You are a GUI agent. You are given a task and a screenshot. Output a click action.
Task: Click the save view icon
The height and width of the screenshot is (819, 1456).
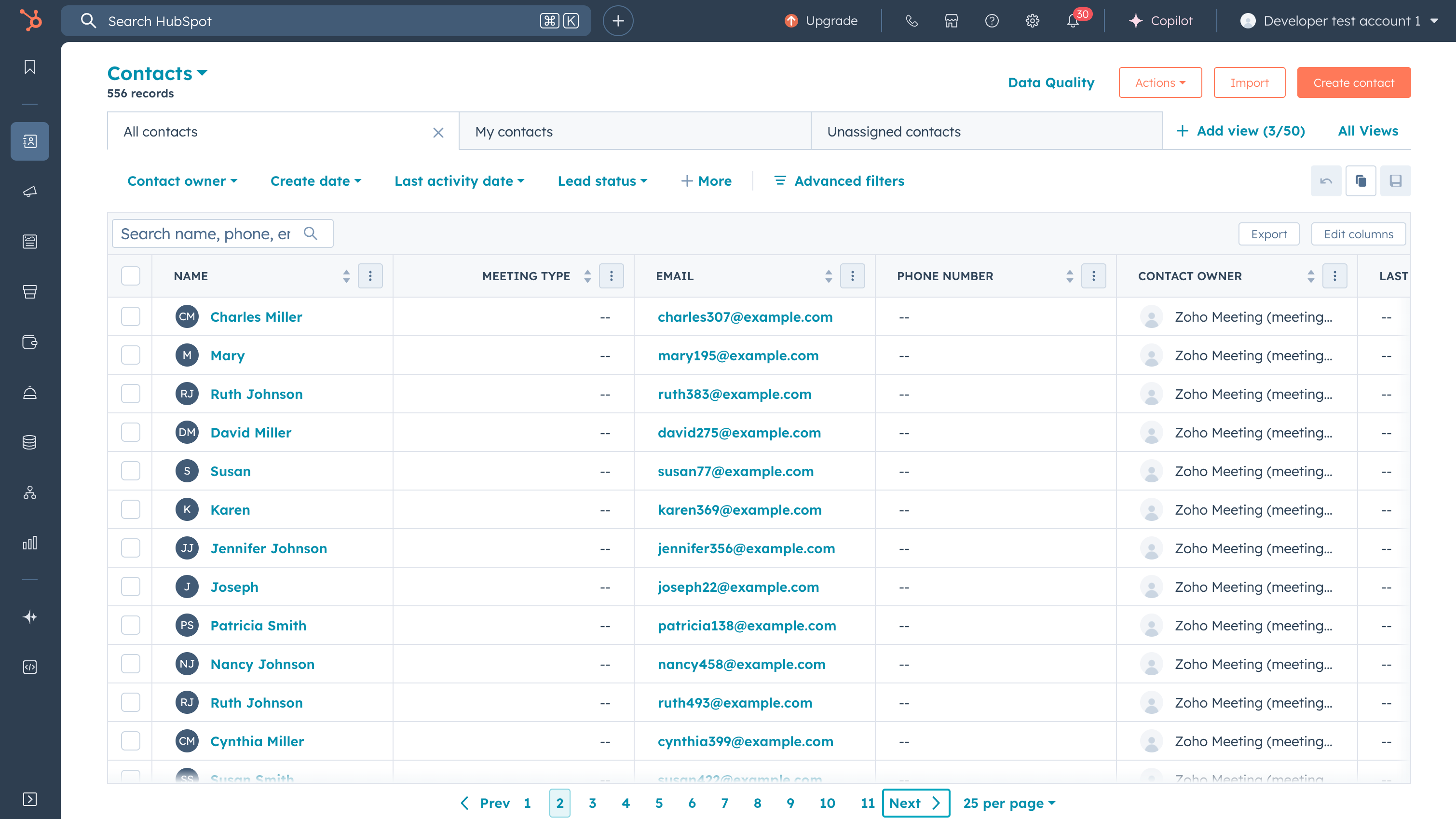pyautogui.click(x=1395, y=181)
